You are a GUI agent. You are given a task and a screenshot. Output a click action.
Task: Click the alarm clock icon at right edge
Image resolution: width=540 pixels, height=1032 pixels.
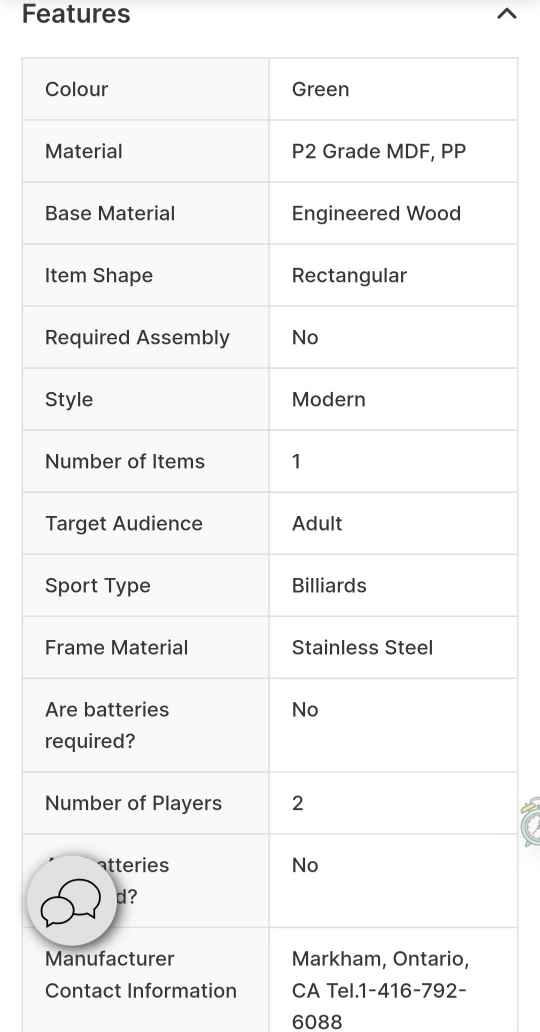pyautogui.click(x=531, y=821)
